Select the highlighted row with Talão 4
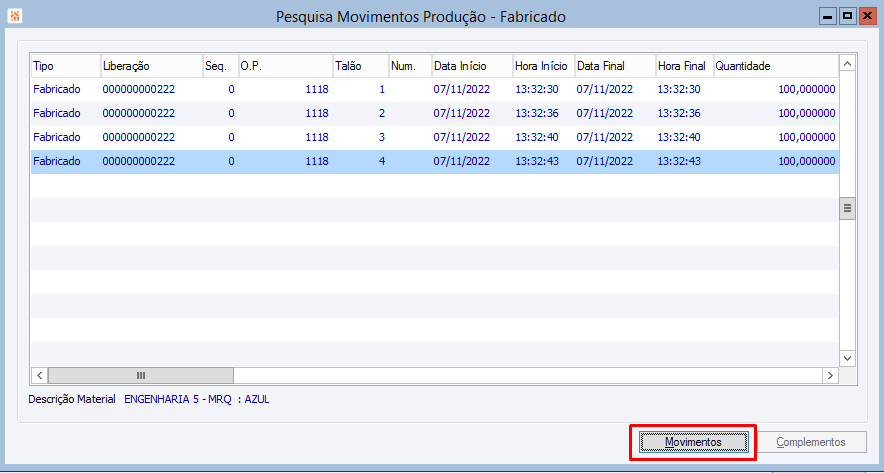This screenshot has height=473, width=884. 435,161
